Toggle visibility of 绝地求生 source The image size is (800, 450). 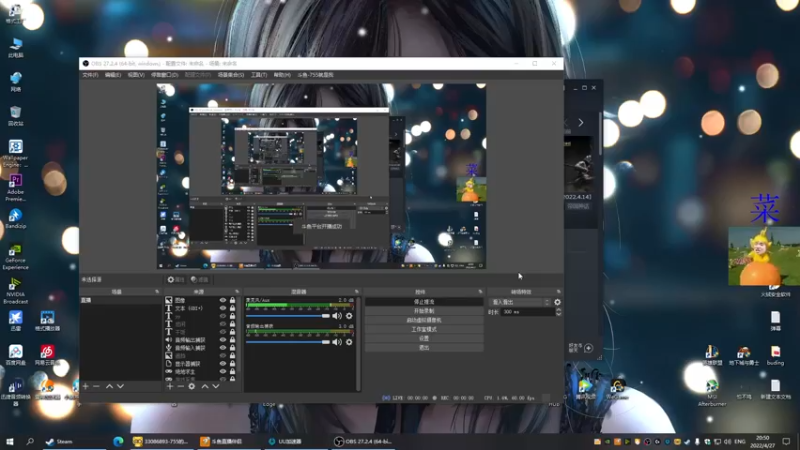[223, 371]
